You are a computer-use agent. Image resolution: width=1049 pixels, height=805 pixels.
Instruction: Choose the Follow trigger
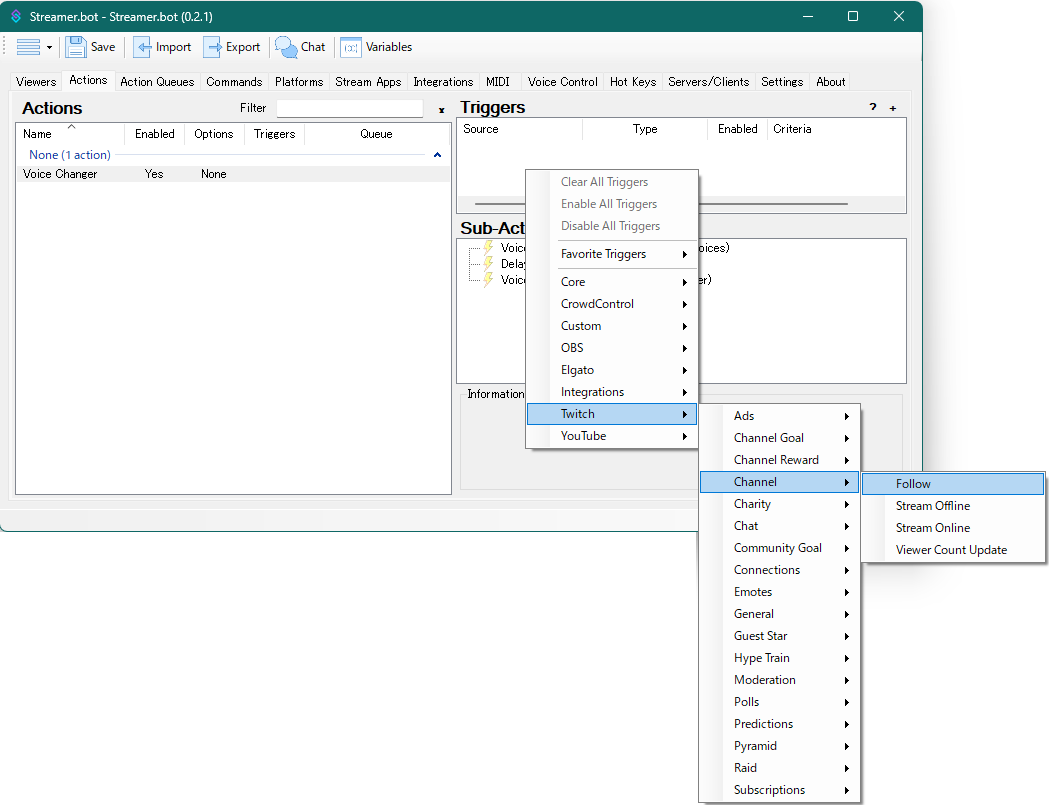(x=953, y=484)
